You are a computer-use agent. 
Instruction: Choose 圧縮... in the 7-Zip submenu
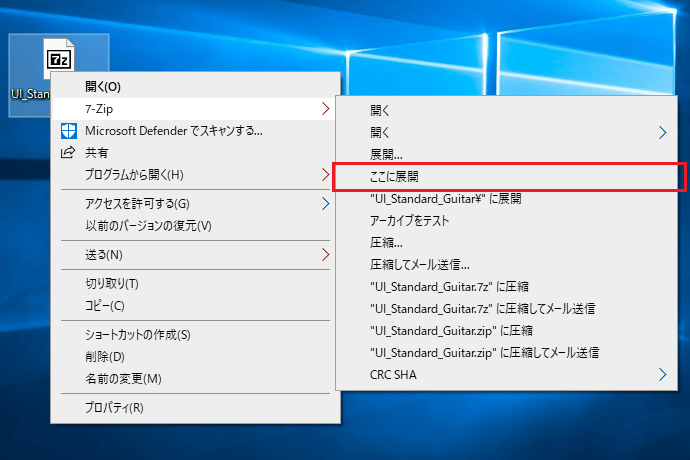(506, 243)
